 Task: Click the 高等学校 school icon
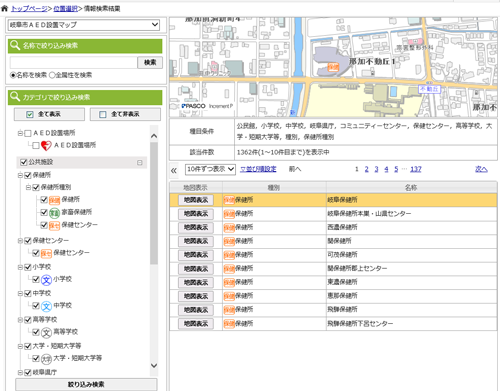tap(46, 332)
